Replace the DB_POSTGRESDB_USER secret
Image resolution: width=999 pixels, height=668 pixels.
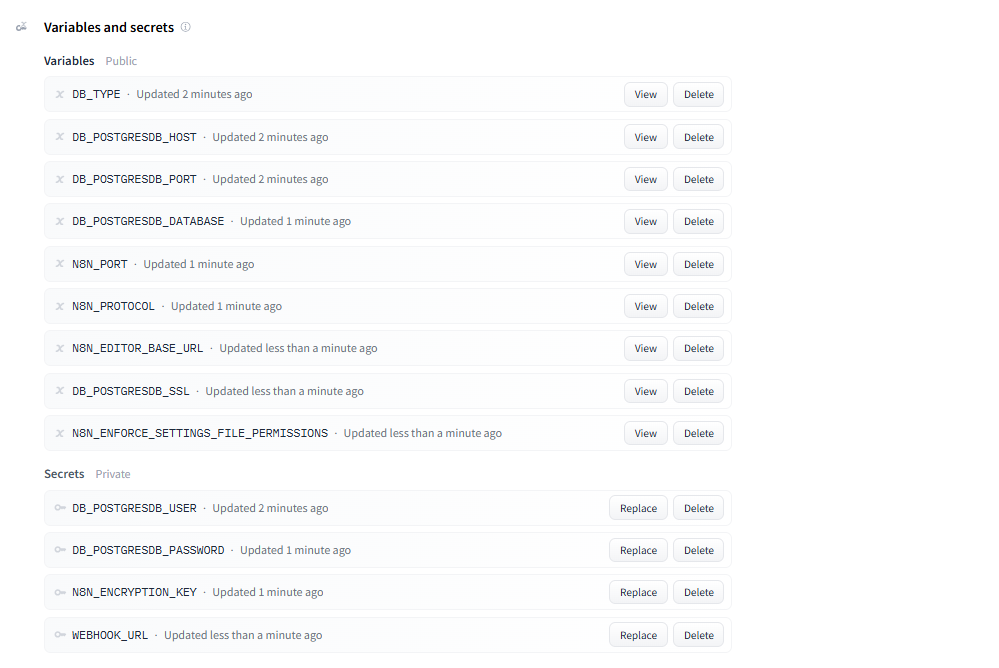point(638,508)
